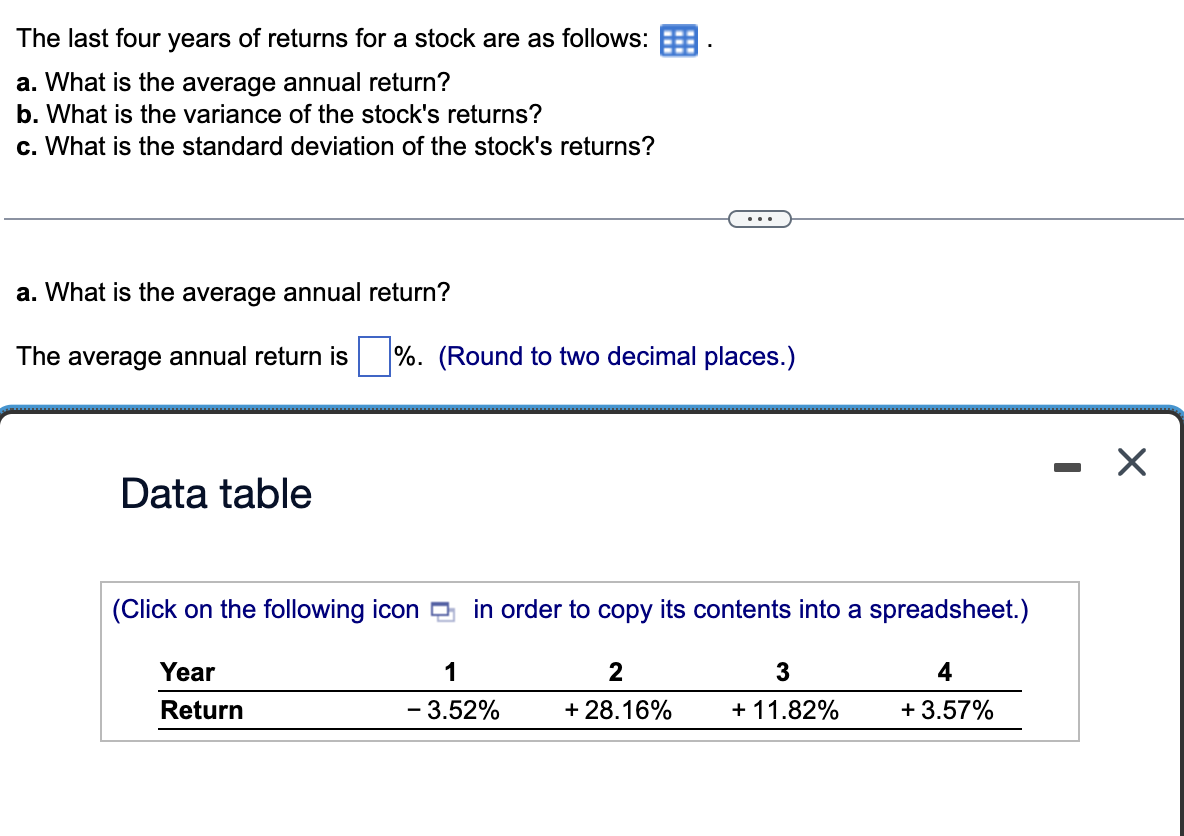Click the spreadsheet icon in the question statement
Image resolution: width=1184 pixels, height=836 pixels.
677,40
